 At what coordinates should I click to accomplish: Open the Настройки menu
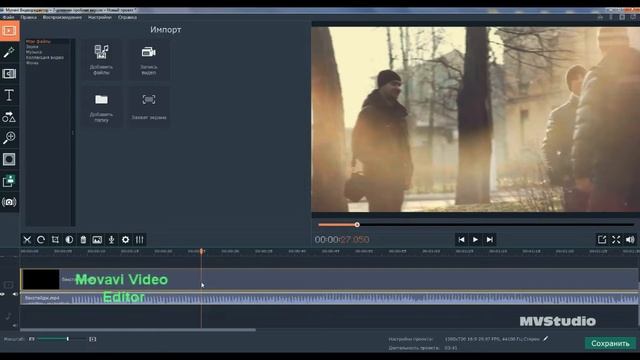pyautogui.click(x=100, y=17)
